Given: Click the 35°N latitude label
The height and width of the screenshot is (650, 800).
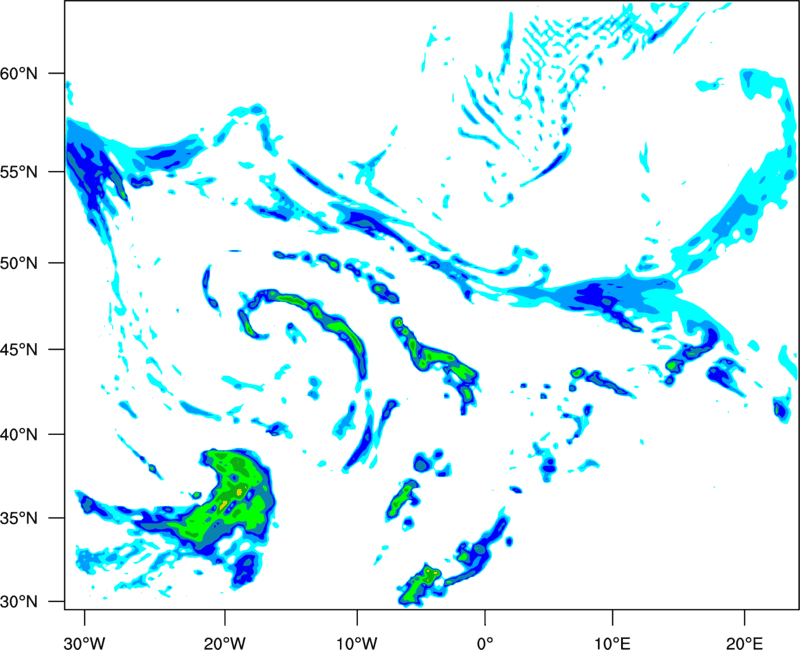Looking at the screenshot, I should coord(19,518).
